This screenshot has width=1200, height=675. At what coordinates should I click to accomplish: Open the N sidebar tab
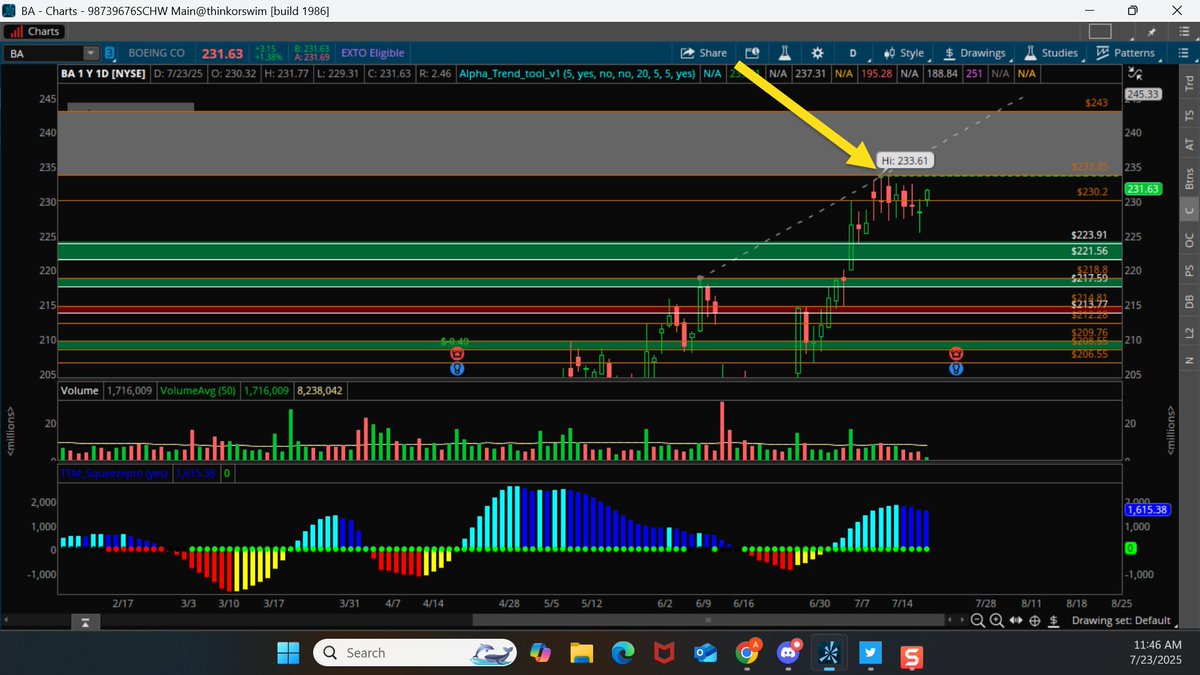pyautogui.click(x=1188, y=359)
